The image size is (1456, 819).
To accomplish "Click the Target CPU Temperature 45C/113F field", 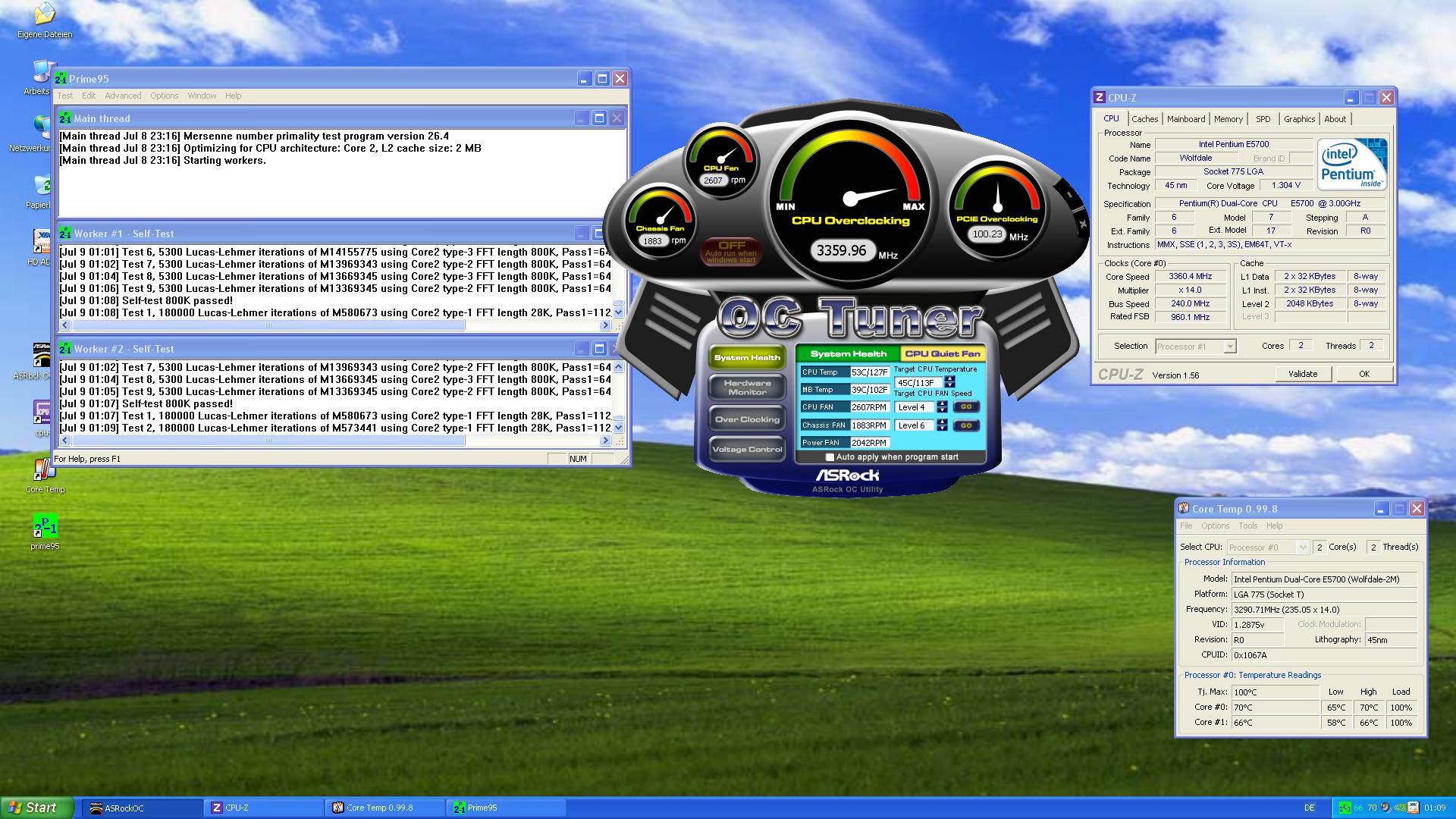I will point(918,382).
